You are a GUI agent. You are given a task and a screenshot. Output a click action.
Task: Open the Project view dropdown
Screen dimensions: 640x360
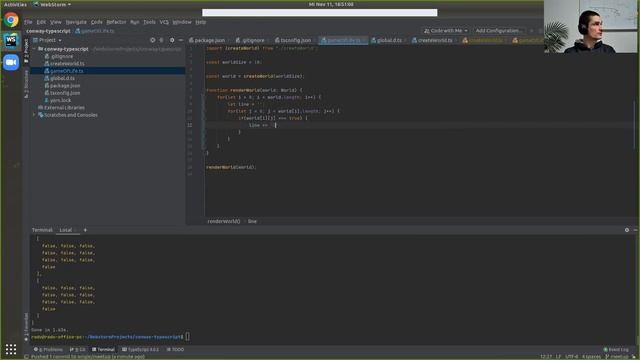click(x=47, y=40)
